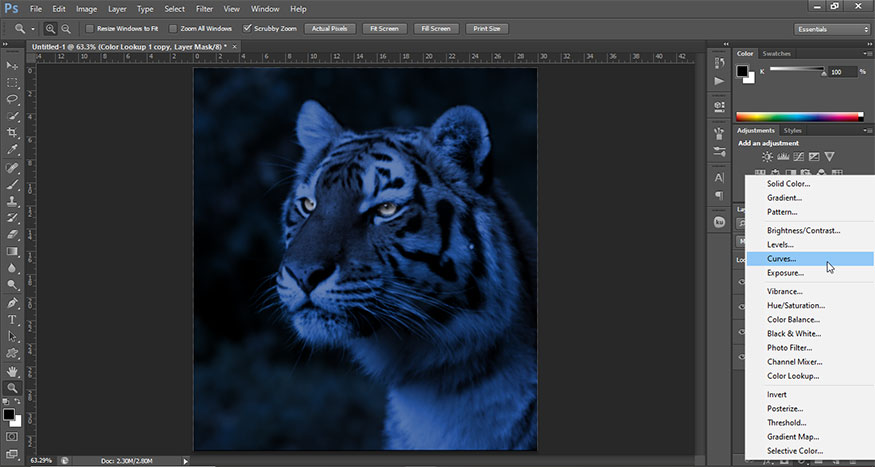
Task: Choose Zoom In mode in options bar
Action: [50, 28]
